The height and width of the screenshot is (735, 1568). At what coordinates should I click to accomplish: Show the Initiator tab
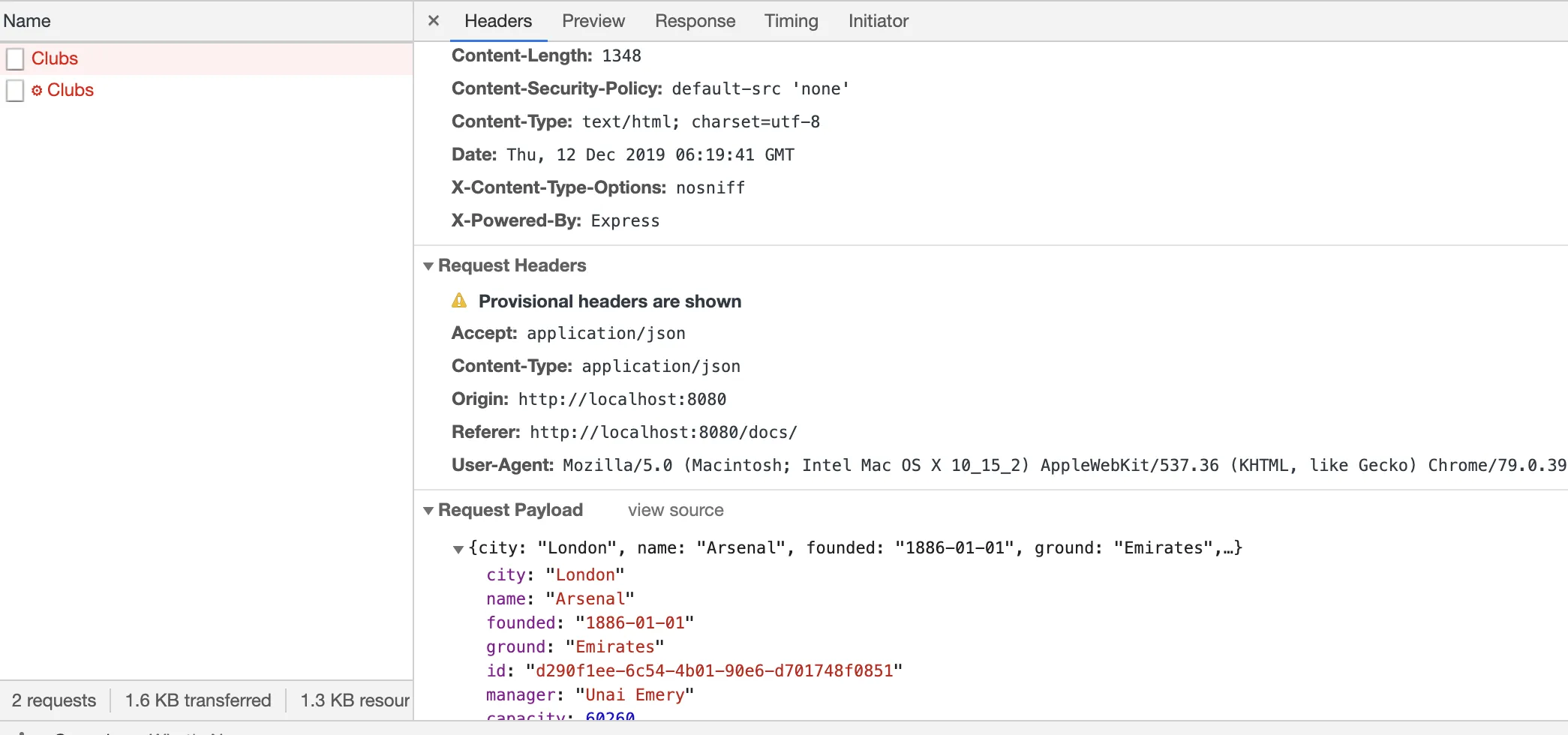click(878, 21)
